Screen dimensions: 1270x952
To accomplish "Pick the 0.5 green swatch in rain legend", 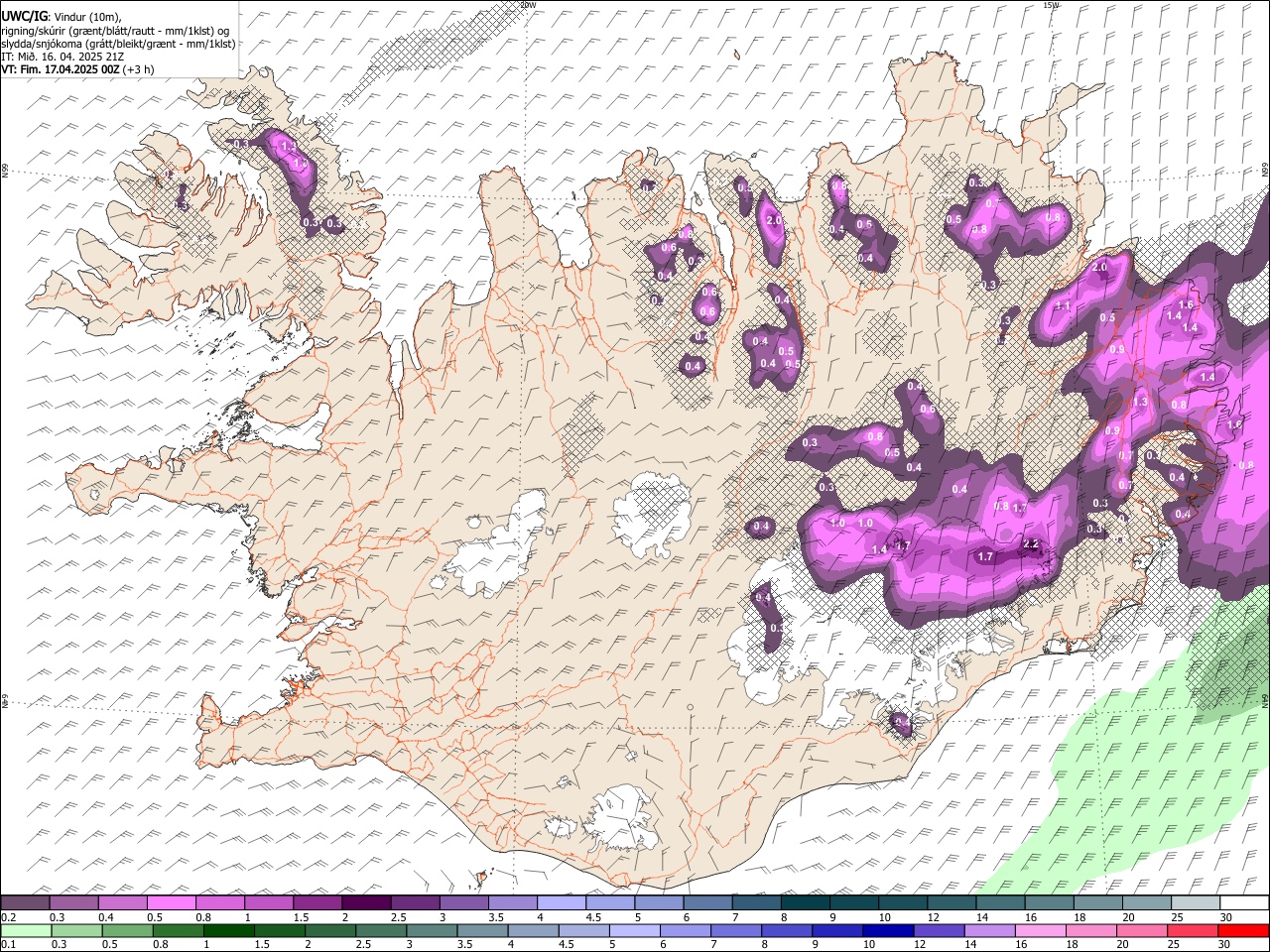I will tap(127, 930).
